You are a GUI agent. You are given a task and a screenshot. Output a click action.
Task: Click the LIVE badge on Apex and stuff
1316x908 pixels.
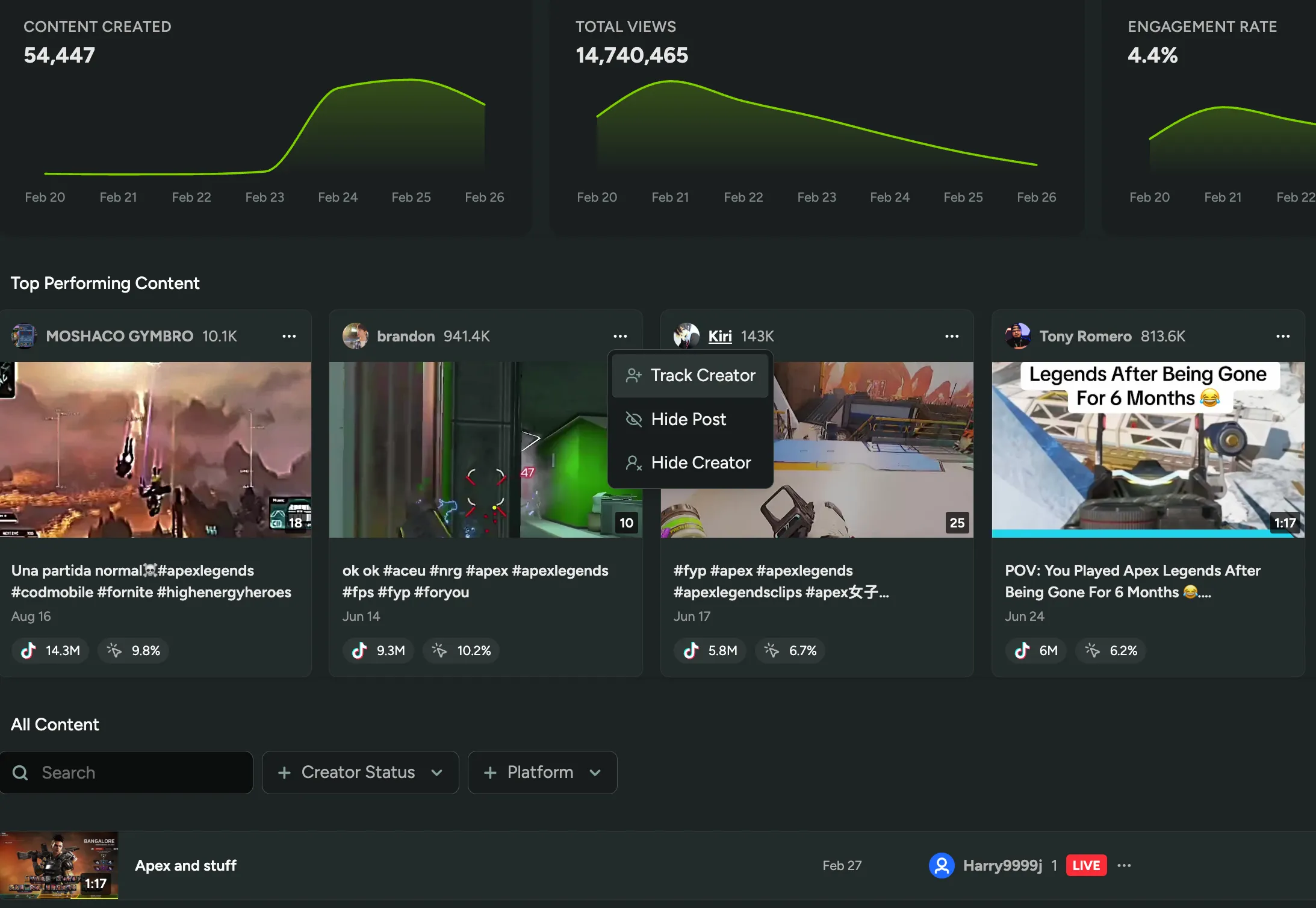click(x=1085, y=865)
